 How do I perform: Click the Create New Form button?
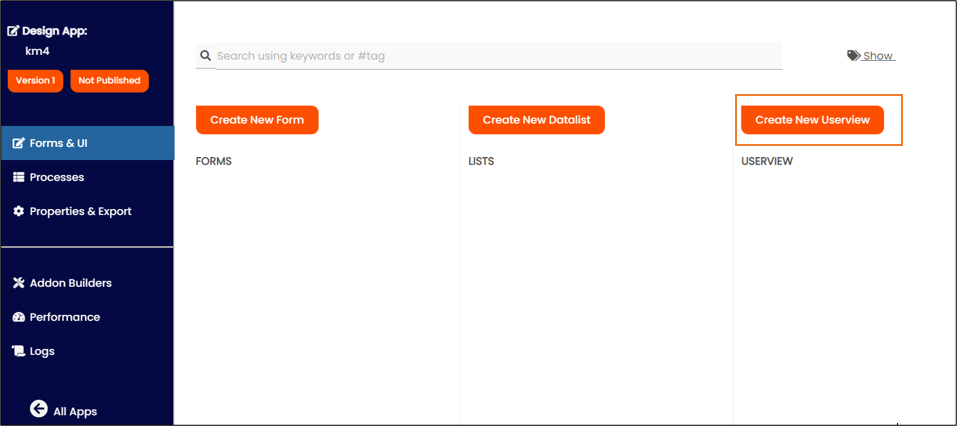pyautogui.click(x=257, y=120)
